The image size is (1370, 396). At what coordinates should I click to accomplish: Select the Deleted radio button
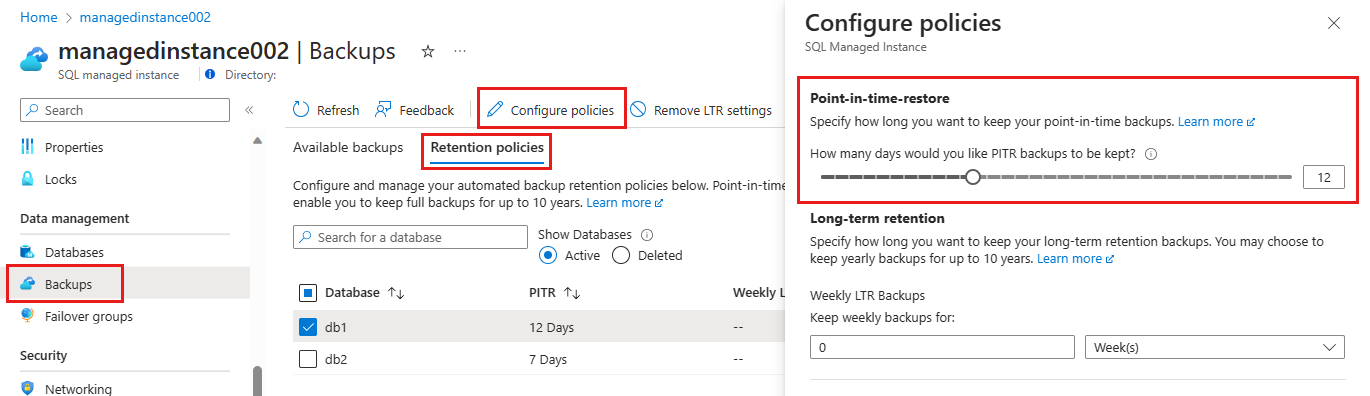click(620, 255)
